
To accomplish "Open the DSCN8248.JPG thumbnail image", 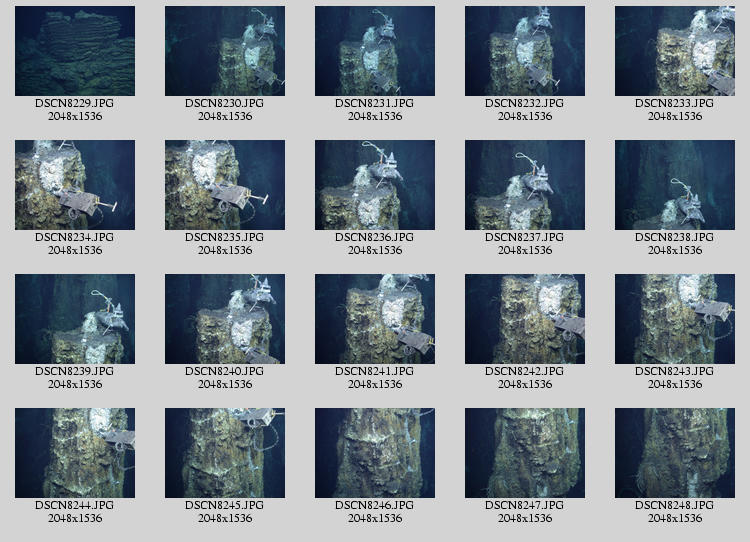I will 675,453.
